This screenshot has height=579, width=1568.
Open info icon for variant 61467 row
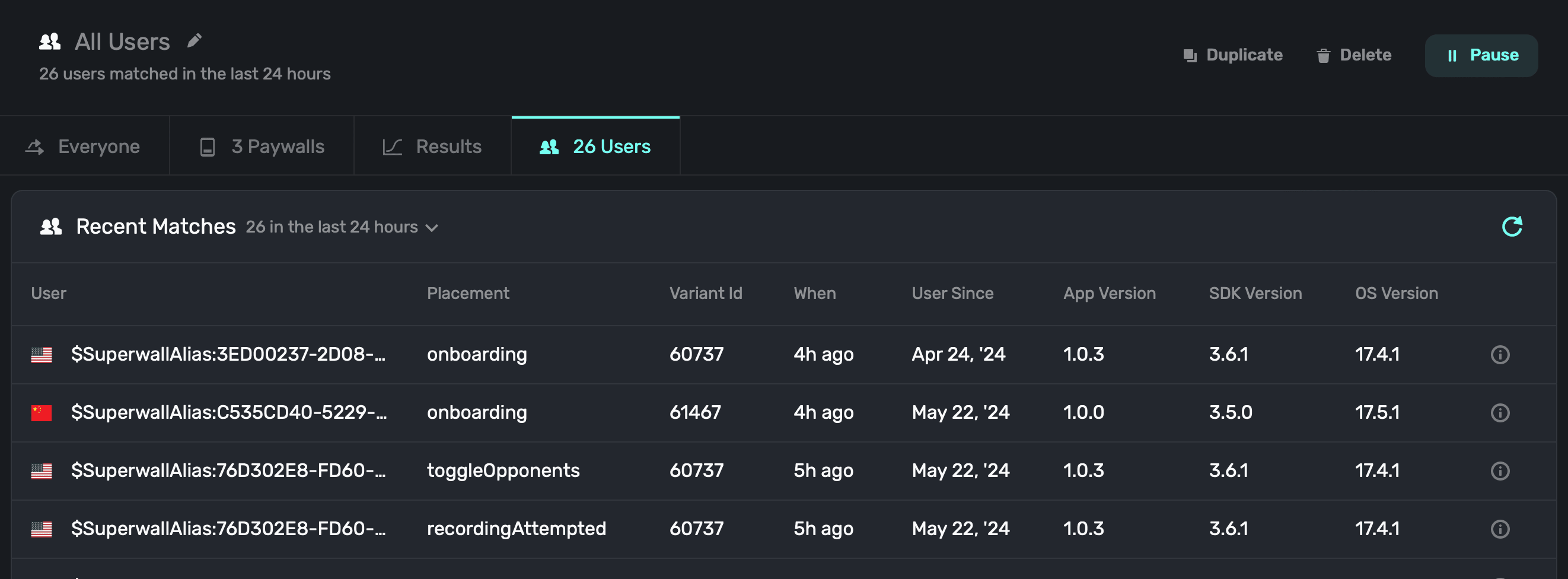[x=1499, y=413]
